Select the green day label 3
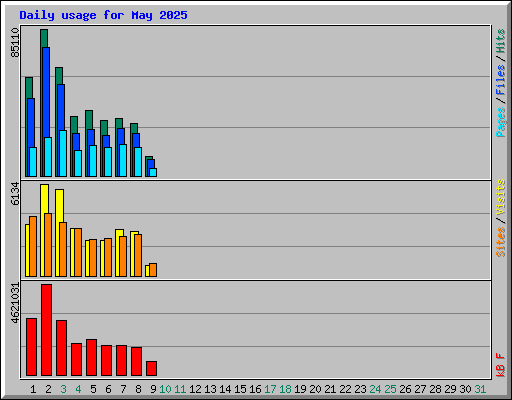The width and height of the screenshot is (512, 400). pyautogui.click(x=63, y=389)
